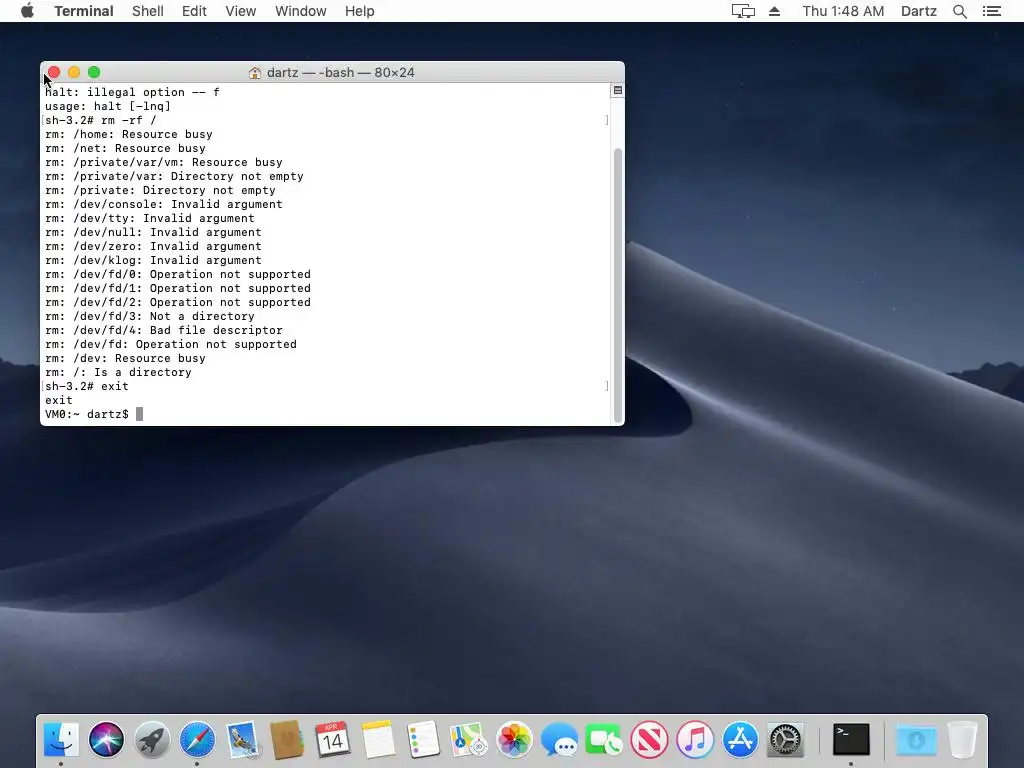Image resolution: width=1024 pixels, height=768 pixels.
Task: Open Spotlight search magnifier
Action: [959, 11]
